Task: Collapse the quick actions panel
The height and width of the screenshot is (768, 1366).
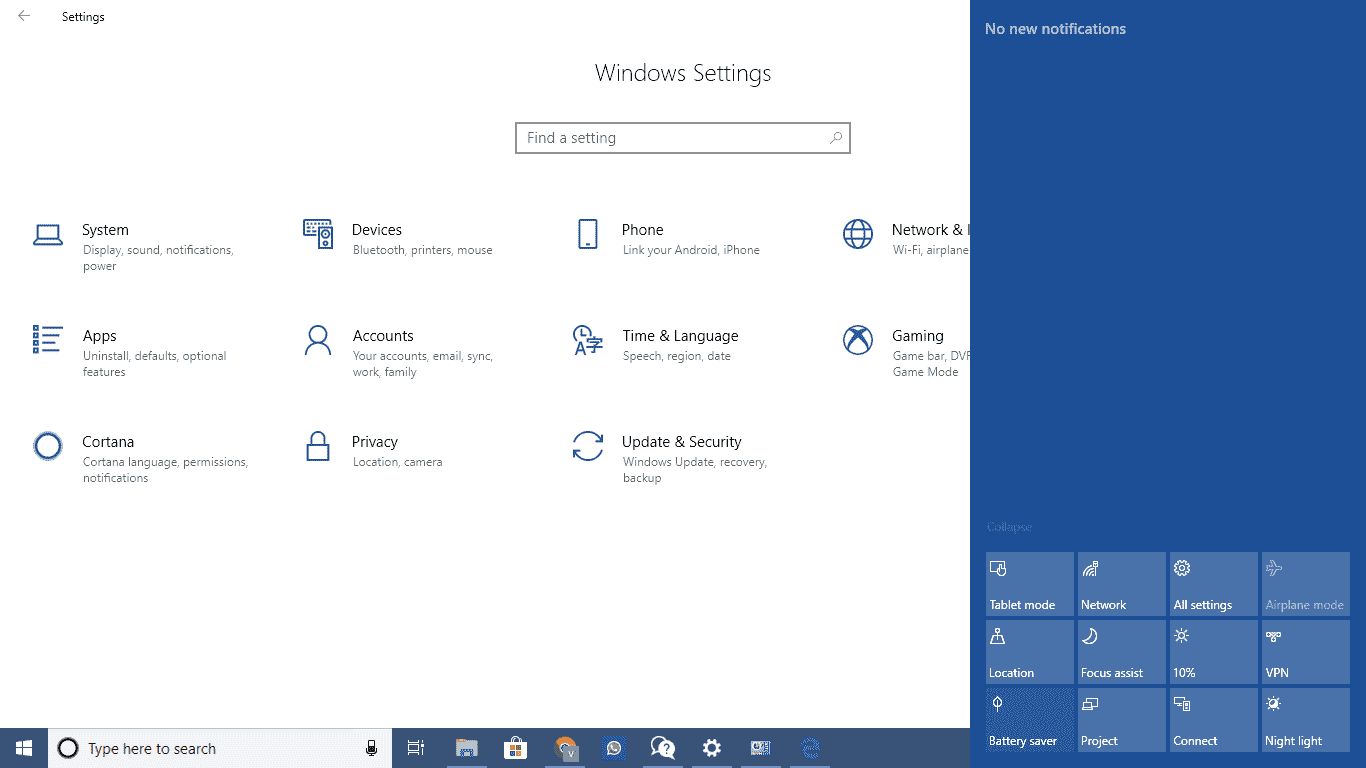Action: point(1009,527)
